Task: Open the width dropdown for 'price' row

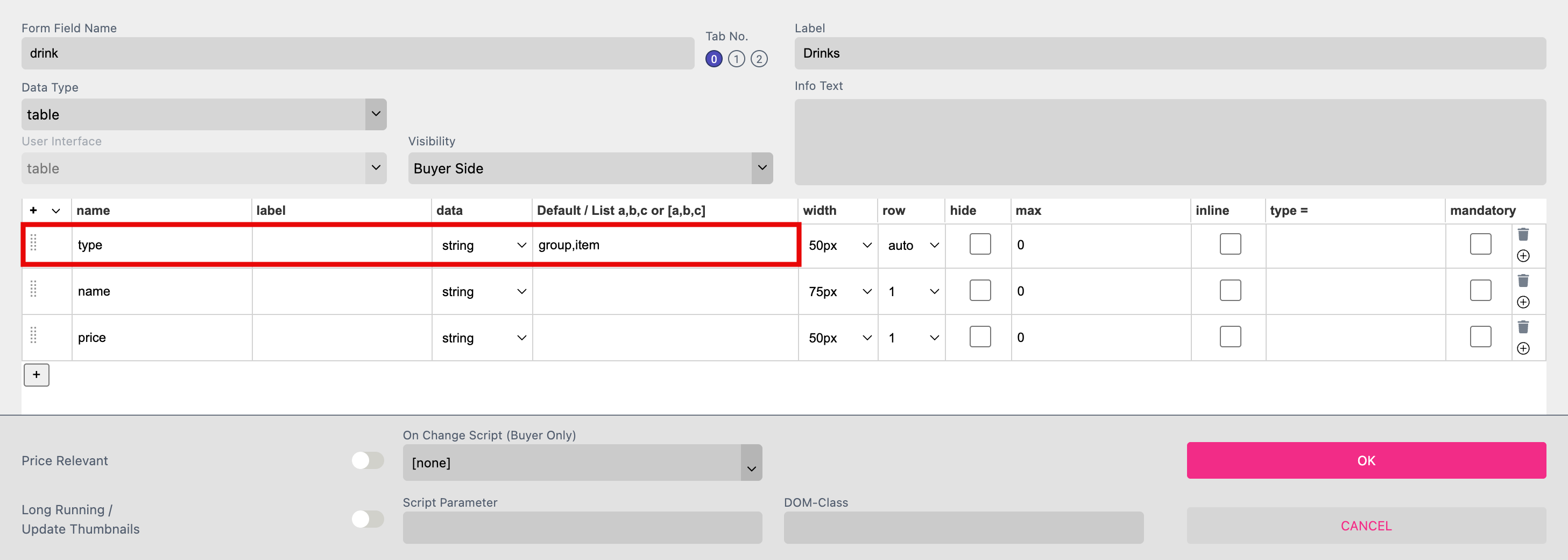Action: click(839, 338)
